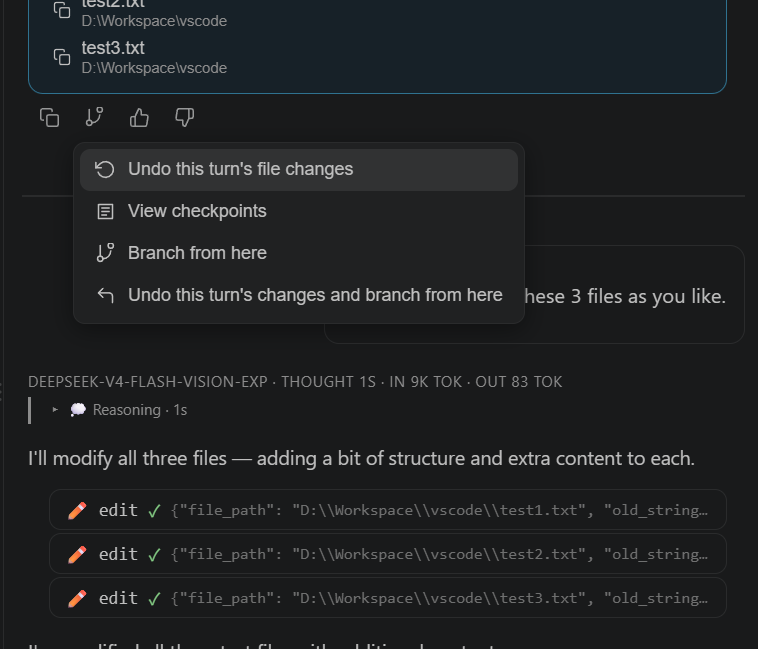
Task: Select Undo this turn's changes and branch from here
Action: point(299,295)
